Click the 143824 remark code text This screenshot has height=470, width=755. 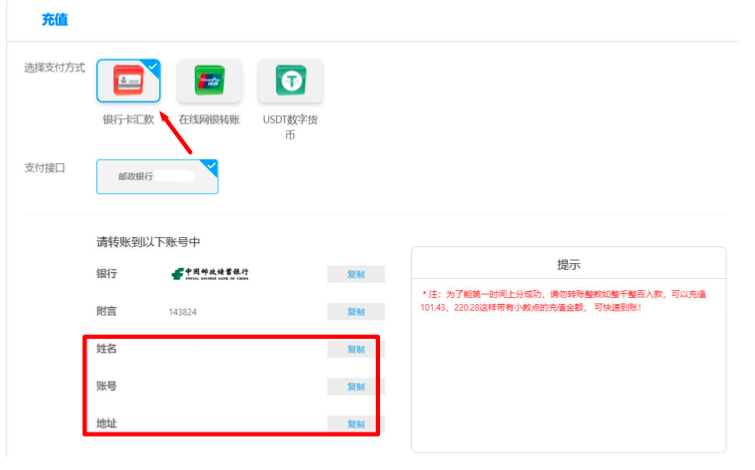[182, 312]
